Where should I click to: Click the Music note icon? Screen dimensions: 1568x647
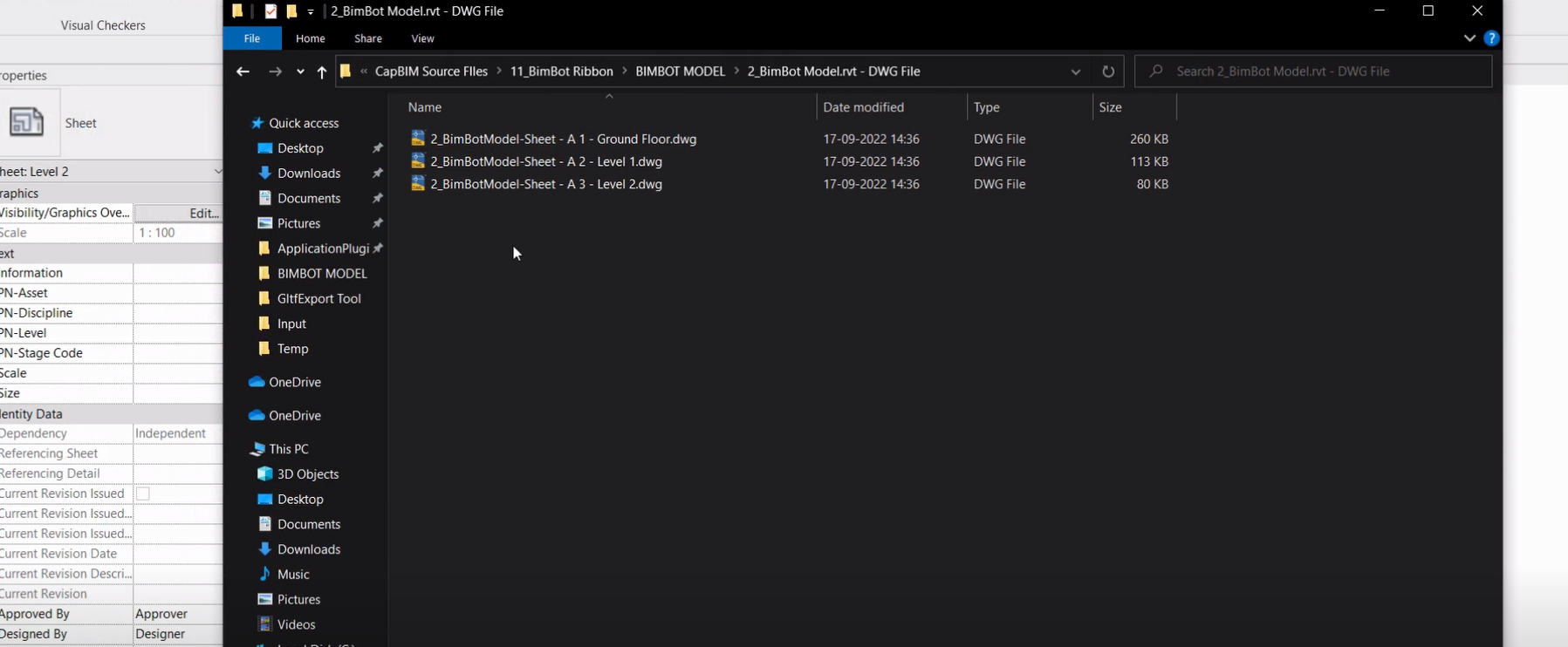point(265,575)
